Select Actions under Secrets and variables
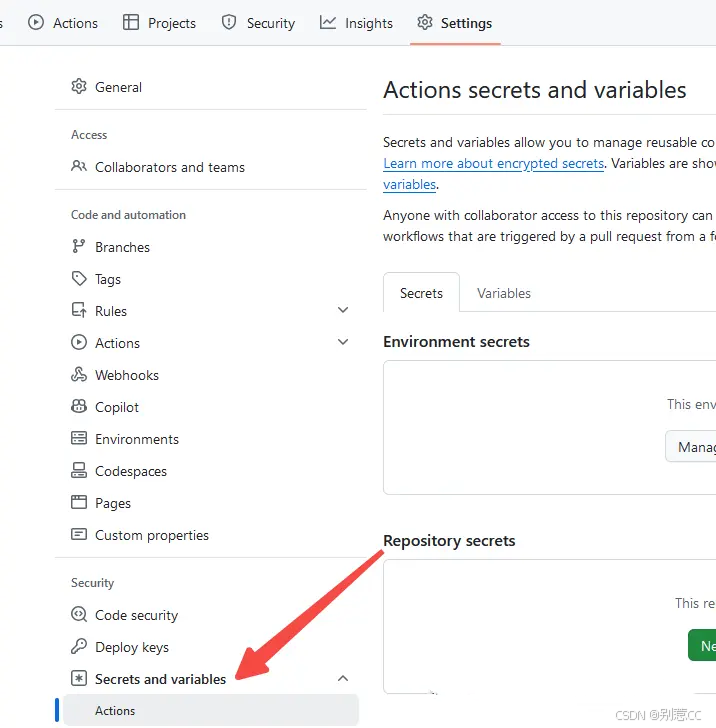Screen dimensions: 716x728 click(211, 710)
